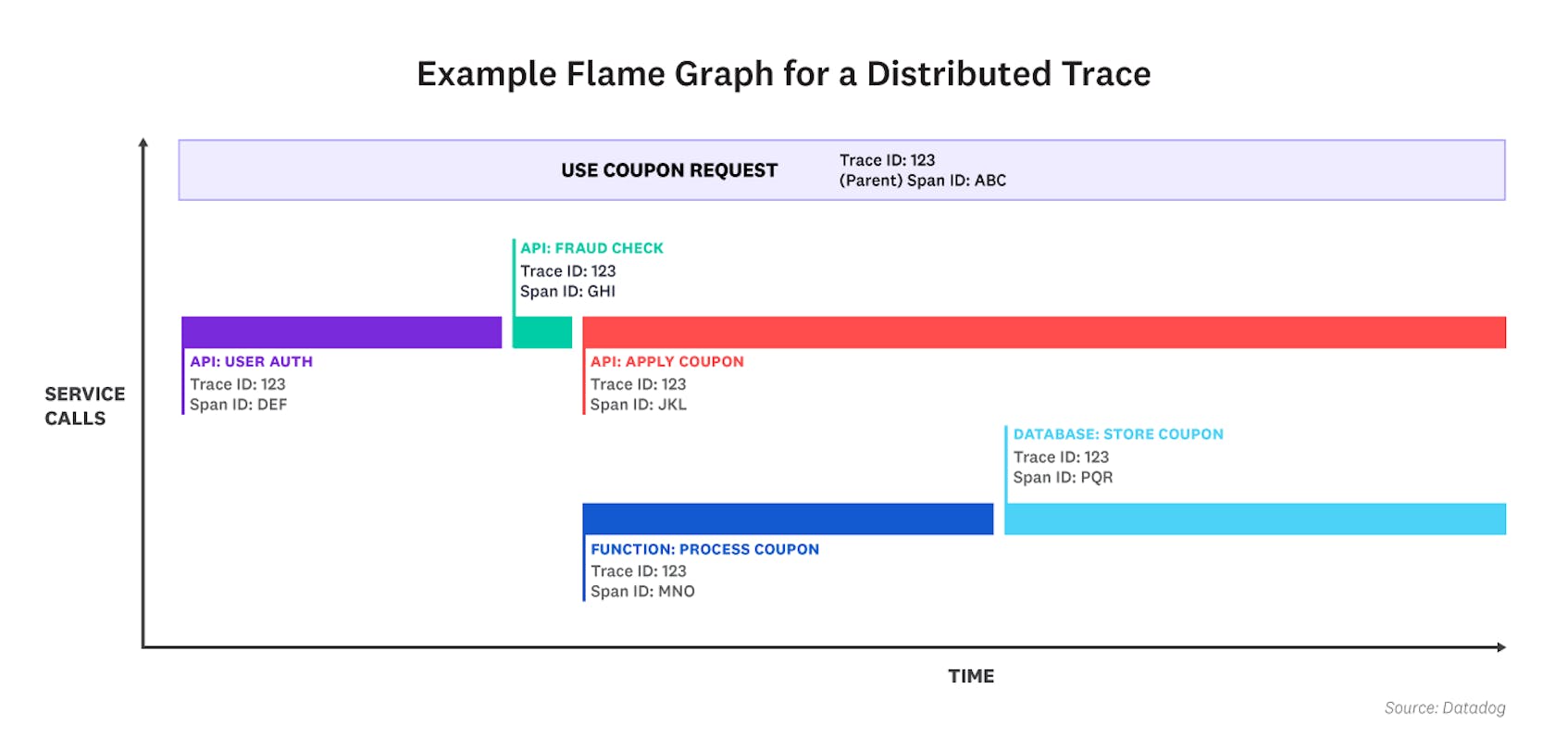Click the chart title Example Flame Graph
Image resolution: width=1568 pixels, height=751 pixels.
783,74
